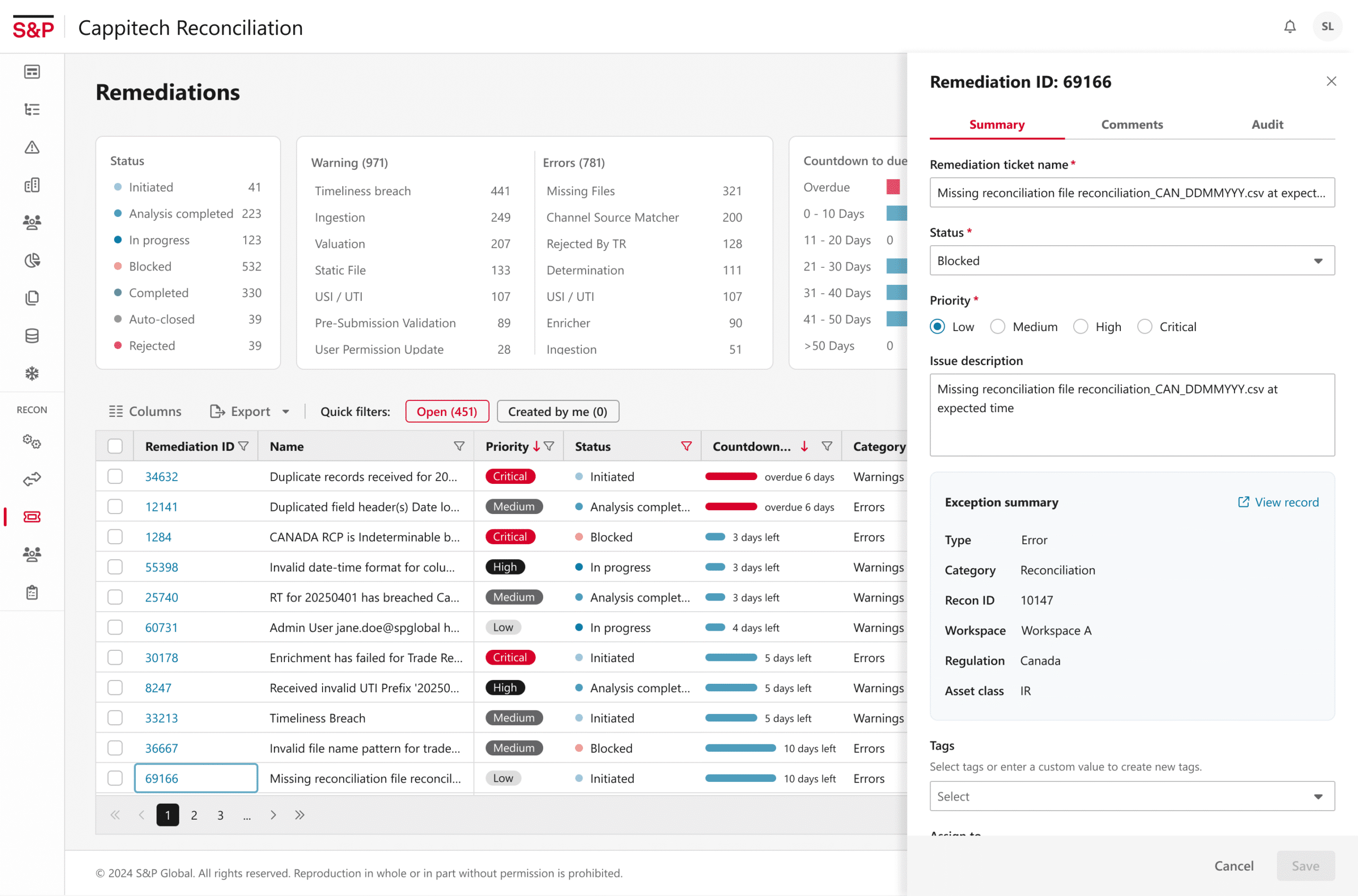Select Critical priority radio button
This screenshot has width=1358, height=896.
(1144, 326)
